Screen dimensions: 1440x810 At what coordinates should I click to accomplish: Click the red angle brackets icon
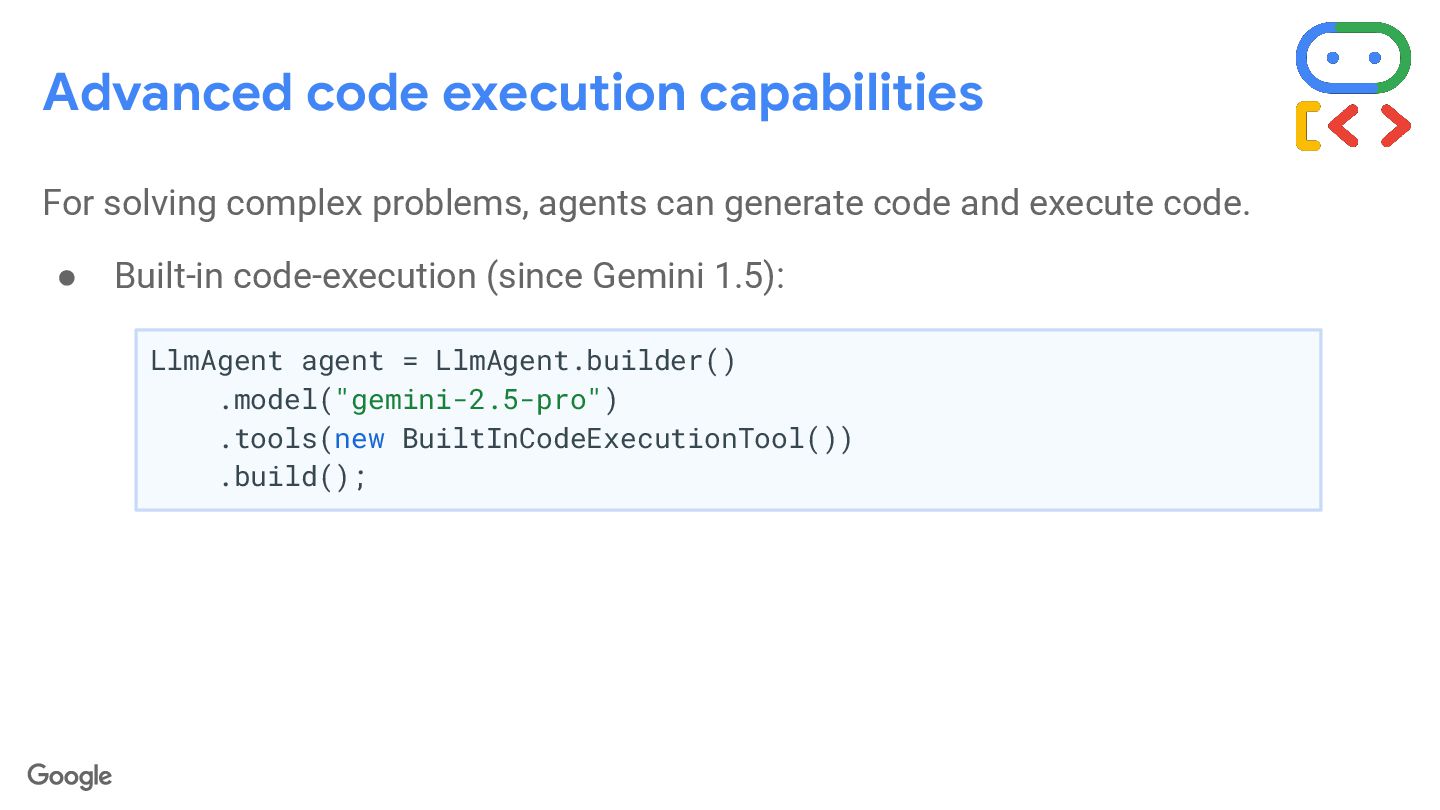[1370, 126]
